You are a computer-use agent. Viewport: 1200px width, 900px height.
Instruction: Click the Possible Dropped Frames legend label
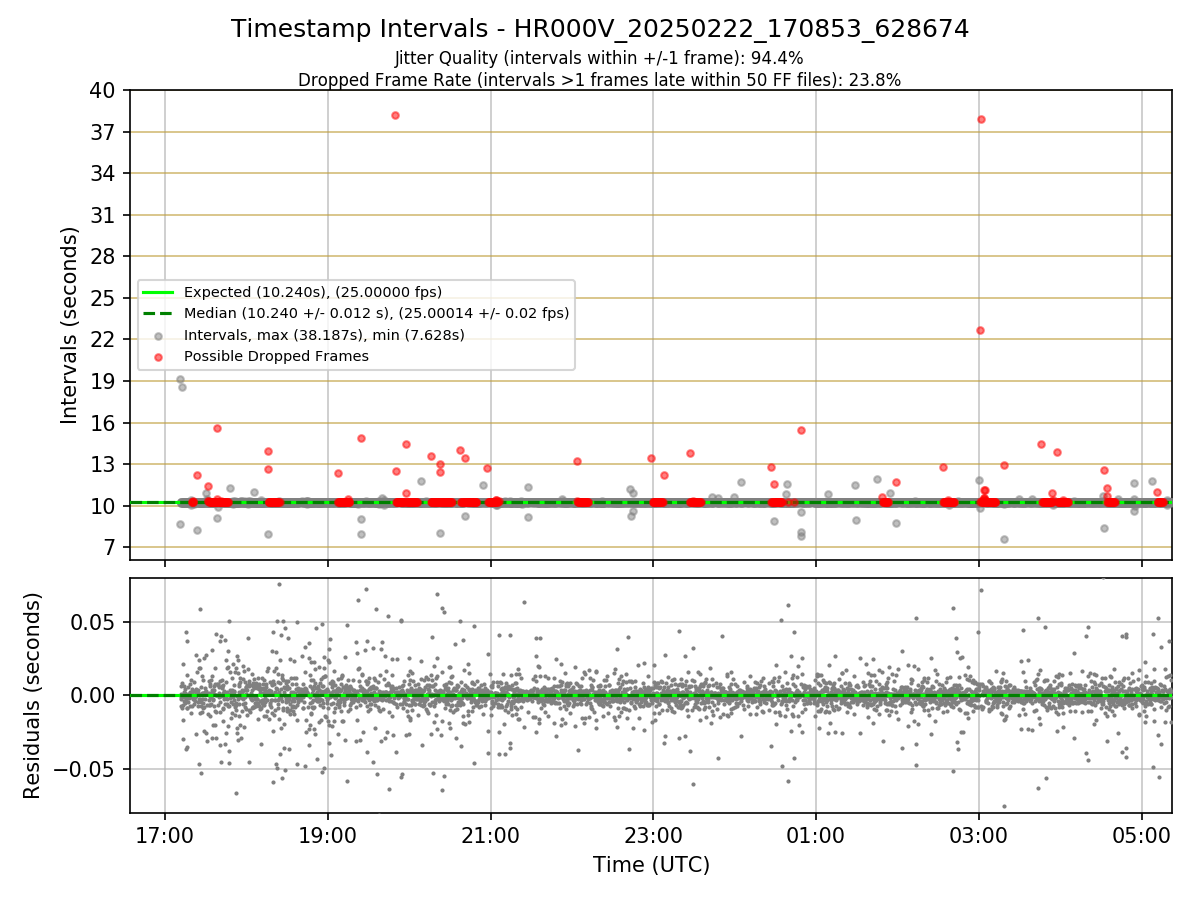click(277, 356)
